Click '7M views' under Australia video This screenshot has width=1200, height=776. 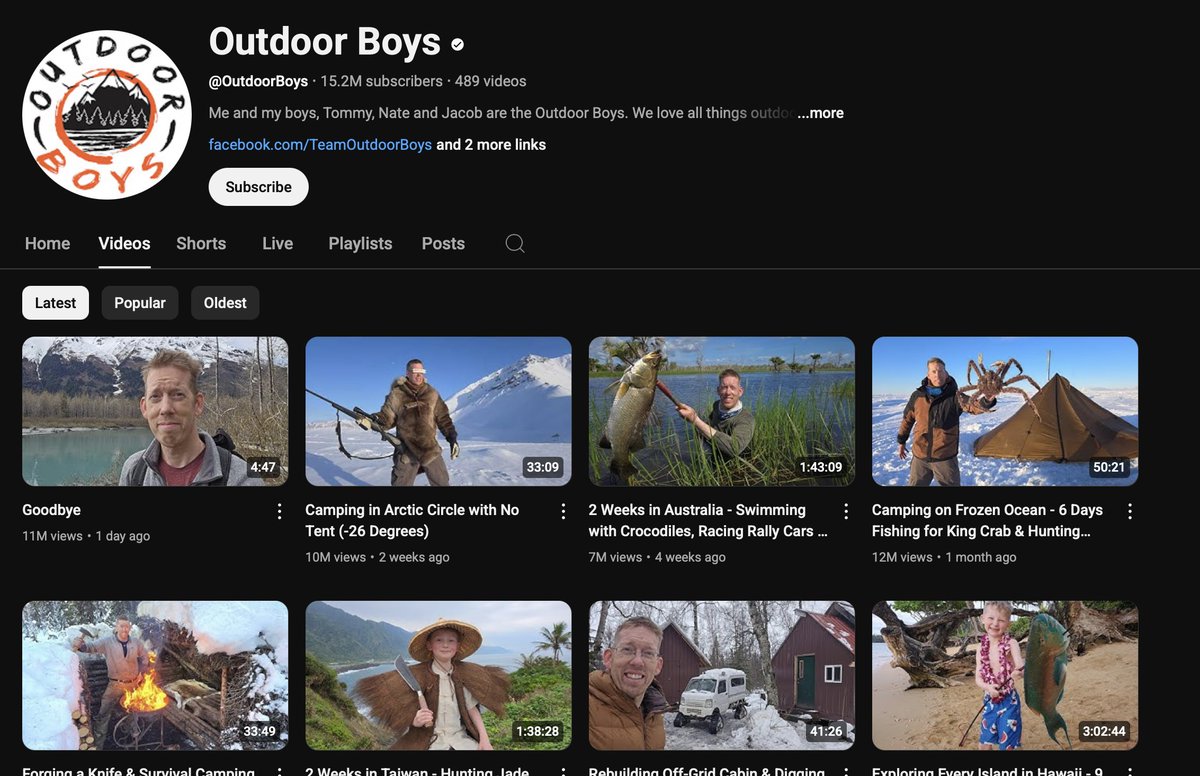click(x=615, y=557)
